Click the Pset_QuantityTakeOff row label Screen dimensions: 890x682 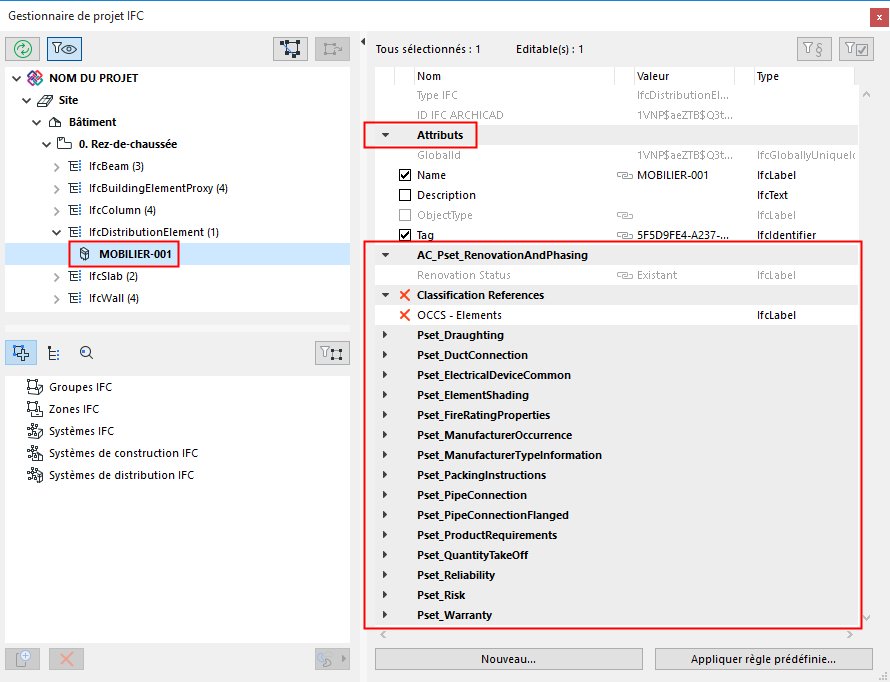[x=472, y=555]
